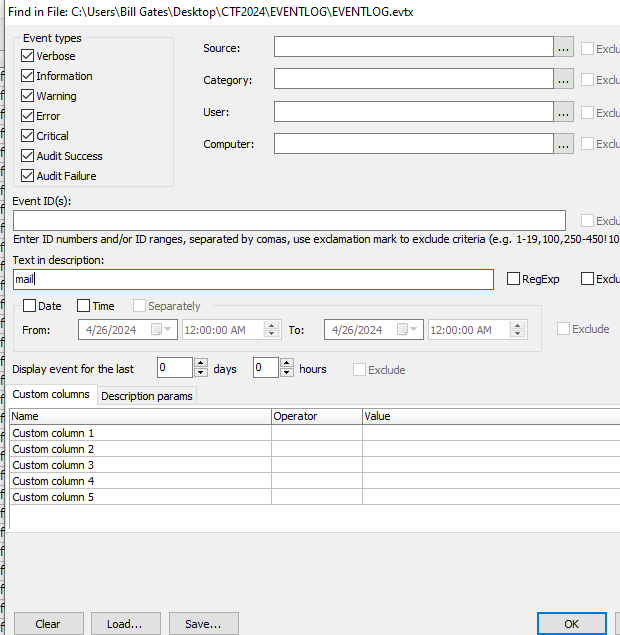620x635 pixels.
Task: Click the Operator cell for Custom column 1
Action: [317, 433]
